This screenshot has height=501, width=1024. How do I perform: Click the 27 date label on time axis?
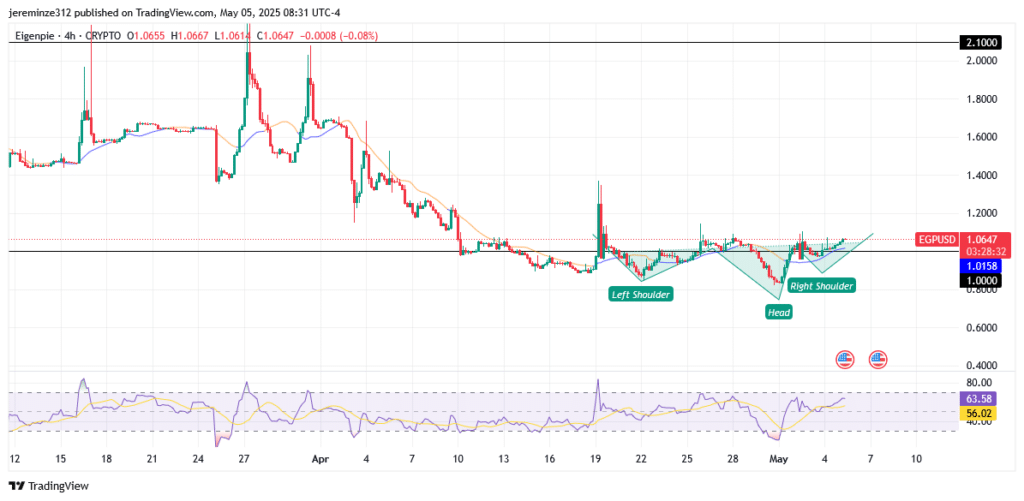tap(243, 459)
